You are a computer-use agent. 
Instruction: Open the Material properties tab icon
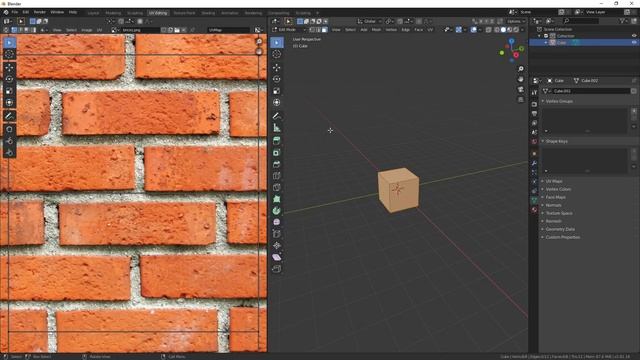[x=534, y=209]
